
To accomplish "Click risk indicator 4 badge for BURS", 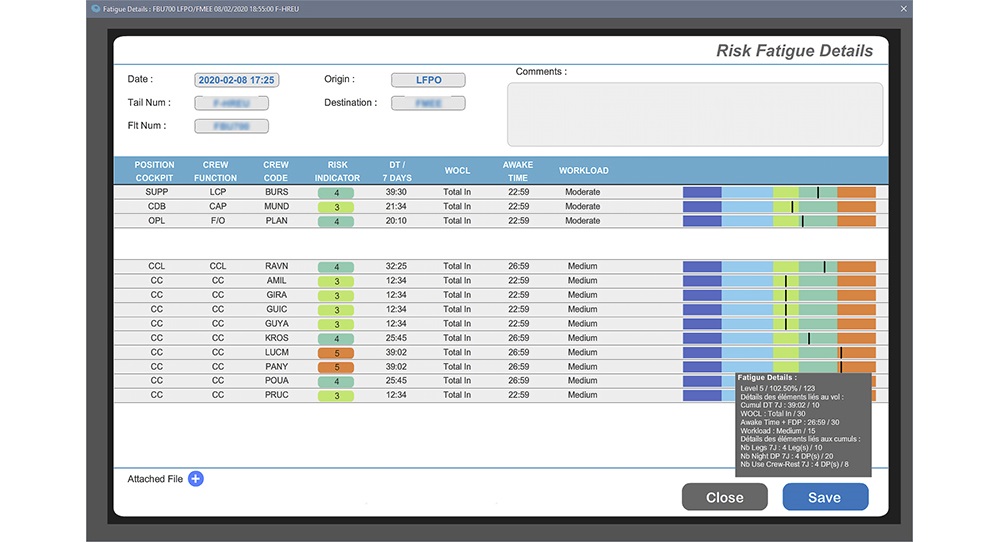I will pyautogui.click(x=336, y=192).
